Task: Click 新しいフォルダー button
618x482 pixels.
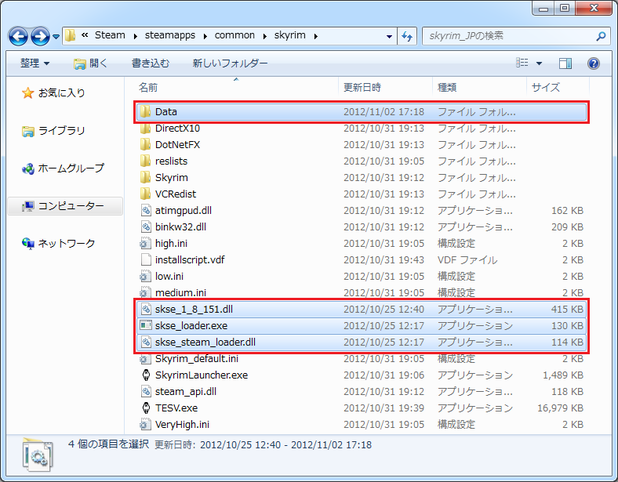Action: click(230, 63)
